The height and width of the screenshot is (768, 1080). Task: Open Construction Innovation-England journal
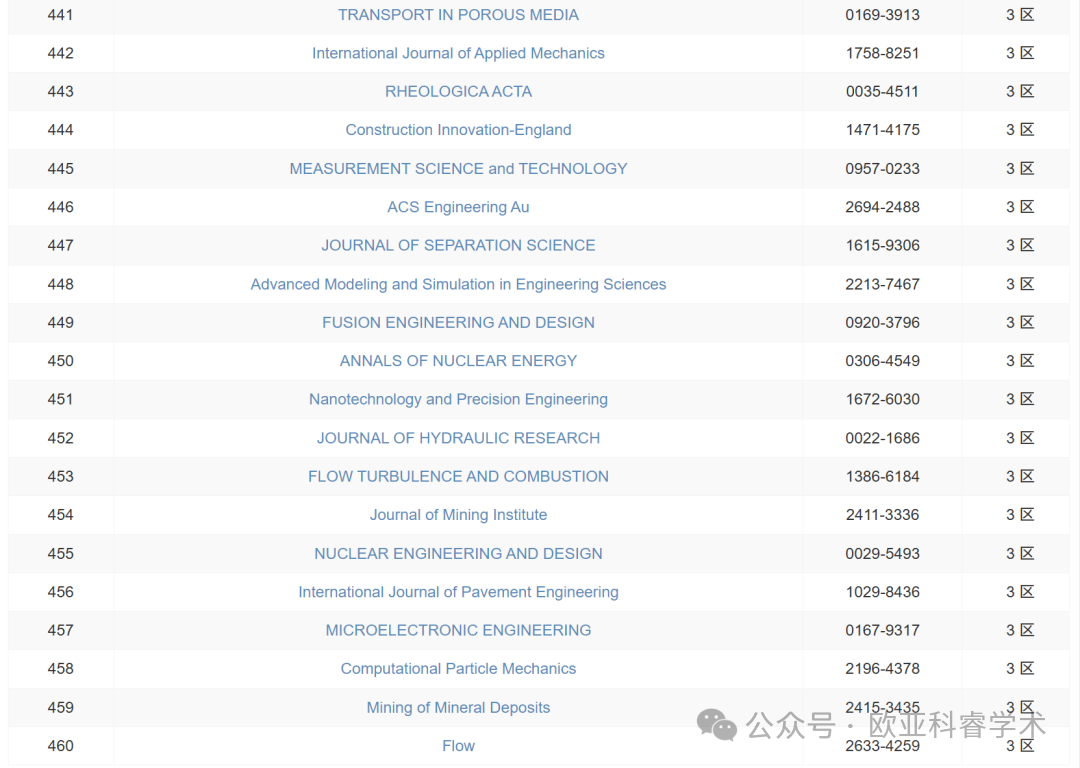click(x=458, y=129)
